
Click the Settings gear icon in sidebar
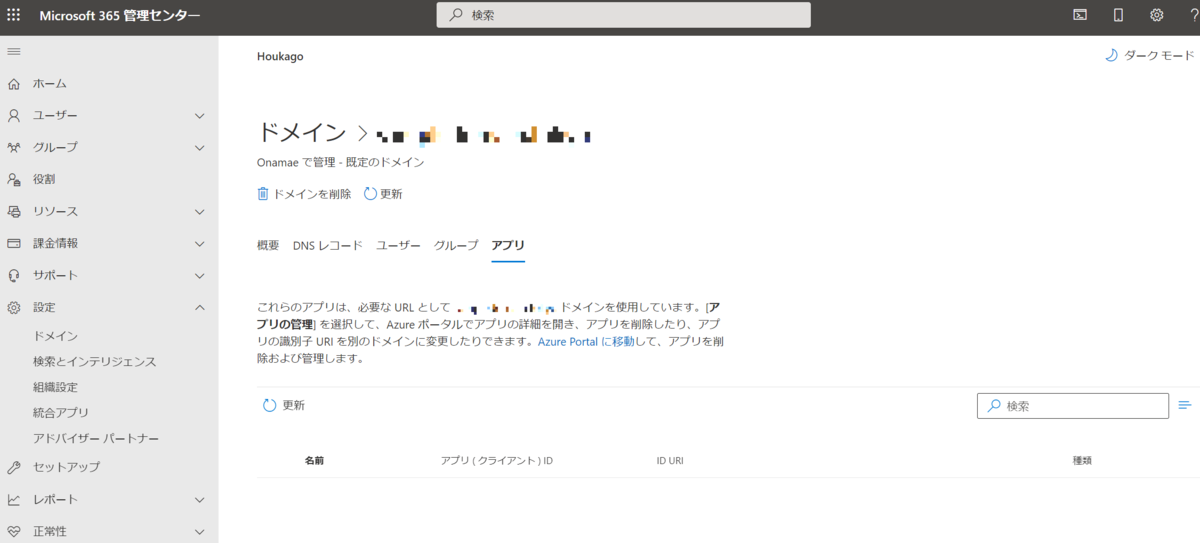coord(14,308)
